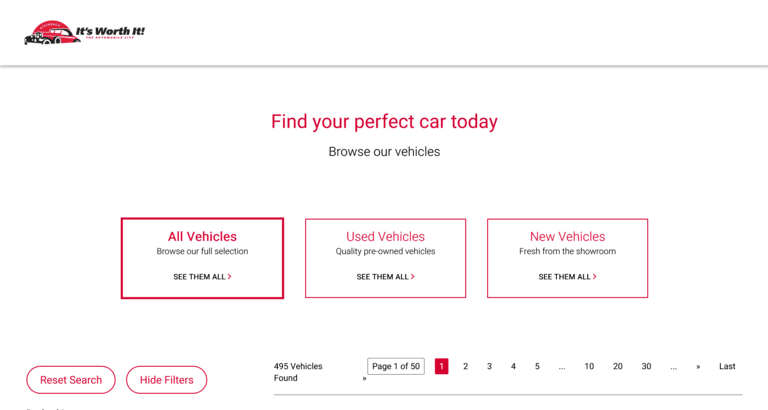Go to page 4 of results

pos(513,366)
